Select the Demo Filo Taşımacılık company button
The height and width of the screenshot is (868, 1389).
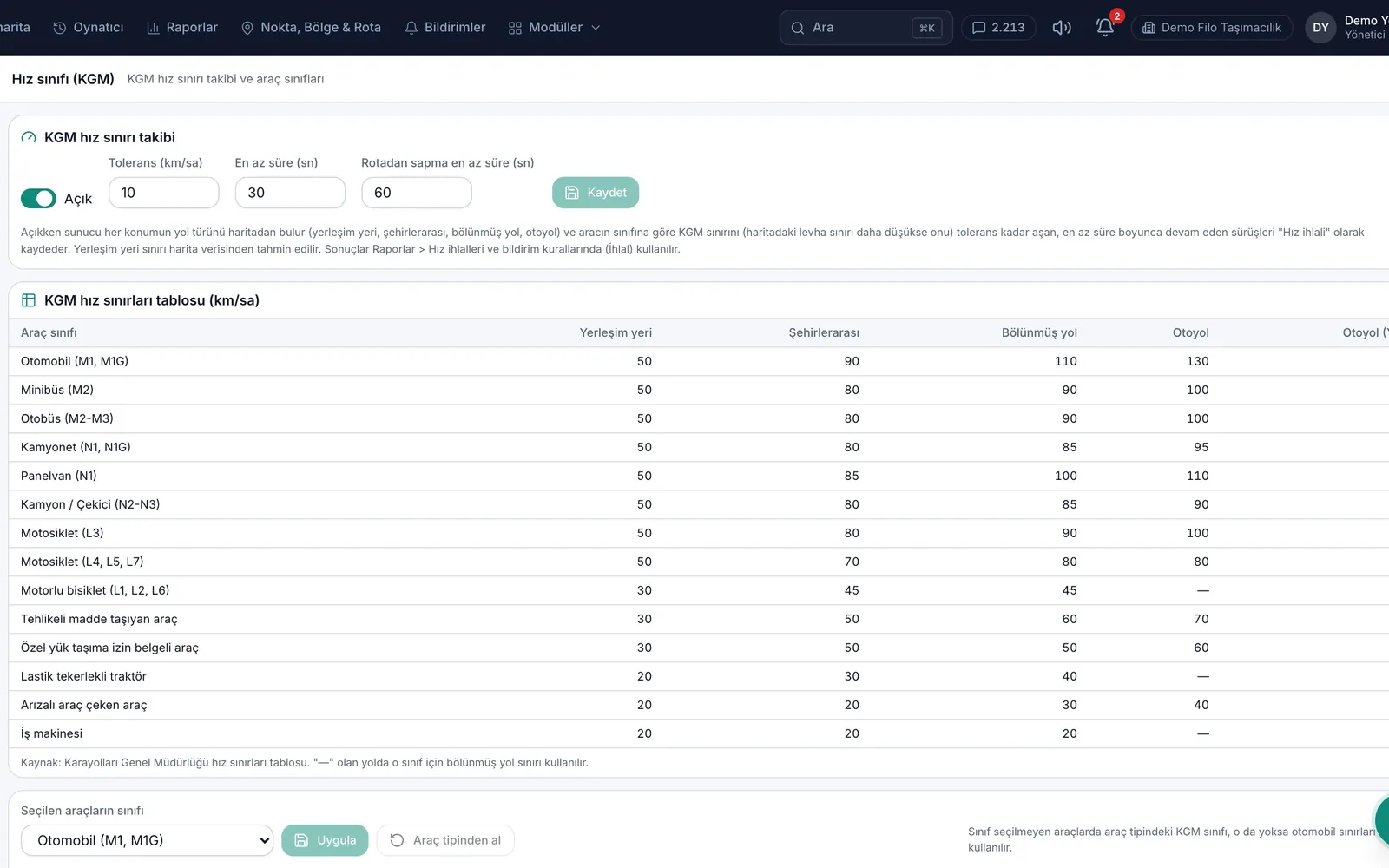click(1212, 28)
